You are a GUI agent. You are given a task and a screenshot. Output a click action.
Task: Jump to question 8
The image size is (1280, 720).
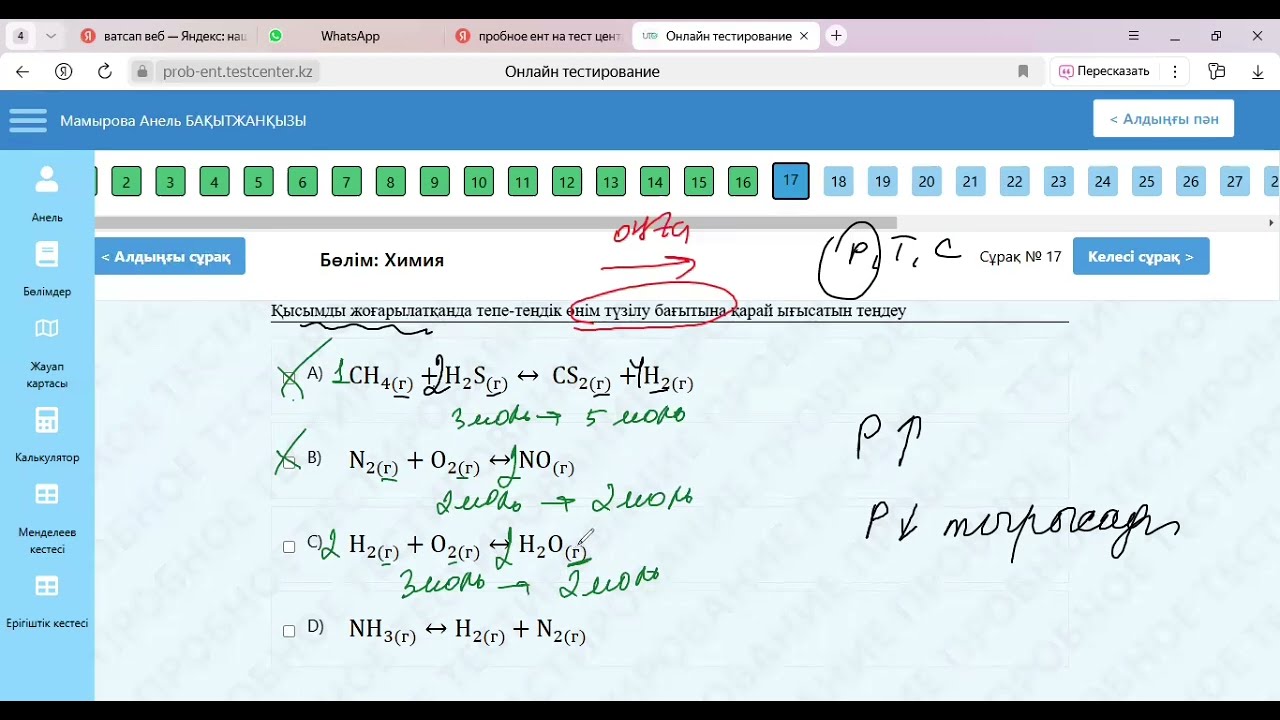click(390, 181)
